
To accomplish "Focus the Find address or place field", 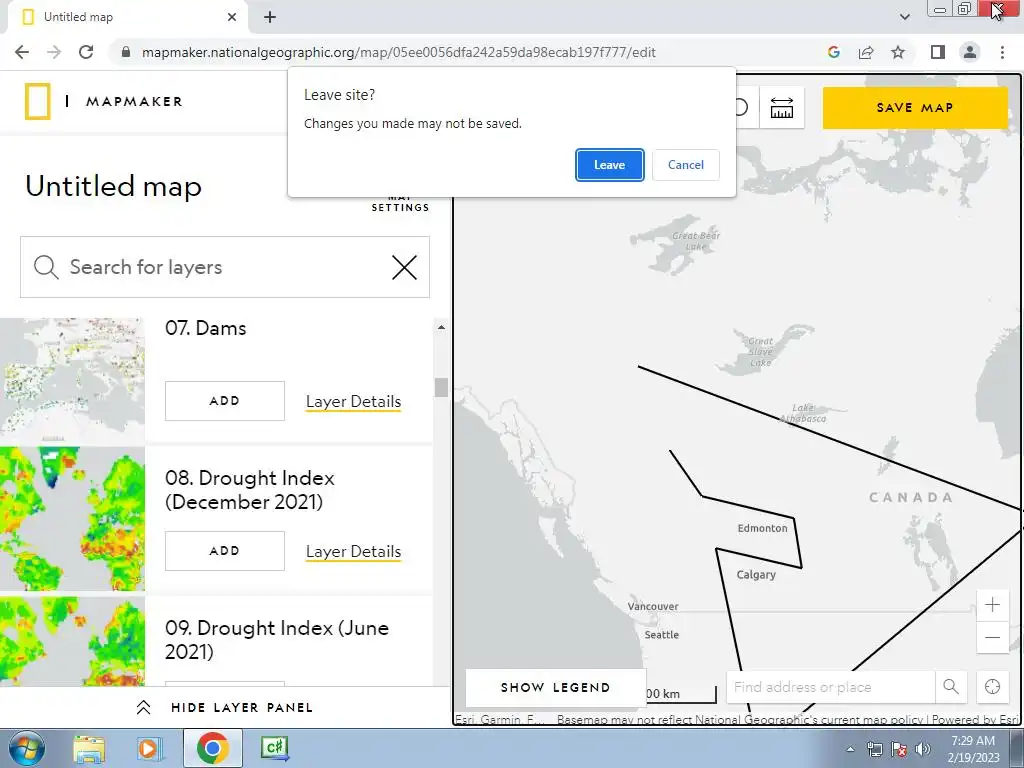I will pyautogui.click(x=831, y=687).
